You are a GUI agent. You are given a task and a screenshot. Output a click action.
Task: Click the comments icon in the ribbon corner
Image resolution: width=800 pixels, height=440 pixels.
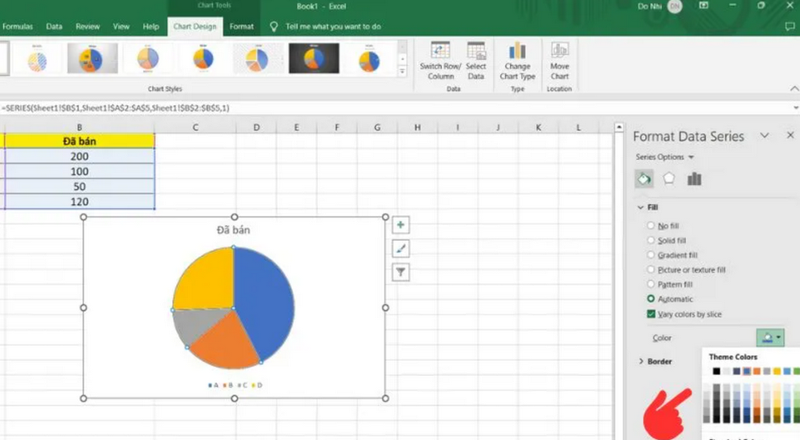tap(790, 27)
